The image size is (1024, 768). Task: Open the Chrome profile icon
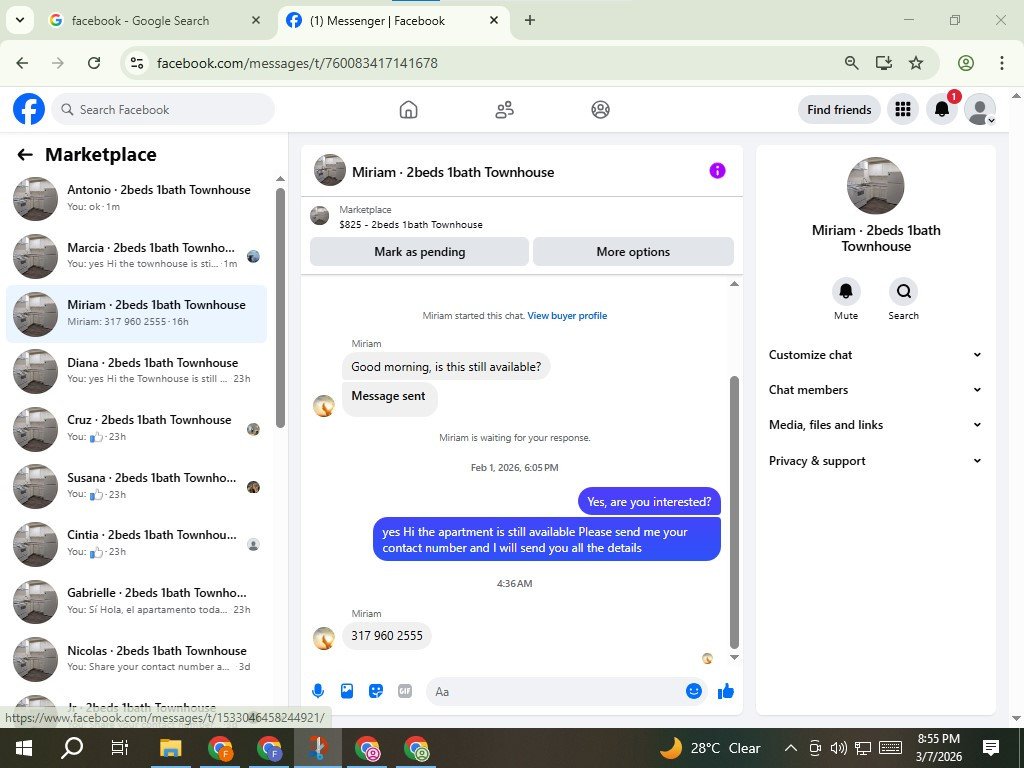(966, 63)
